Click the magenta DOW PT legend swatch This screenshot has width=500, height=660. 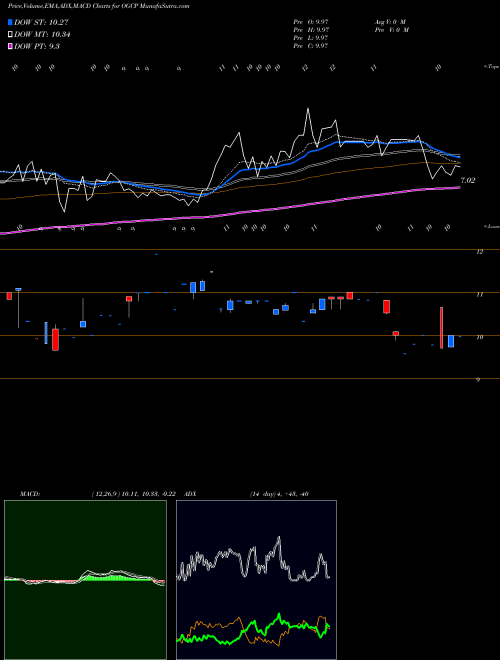11,46
